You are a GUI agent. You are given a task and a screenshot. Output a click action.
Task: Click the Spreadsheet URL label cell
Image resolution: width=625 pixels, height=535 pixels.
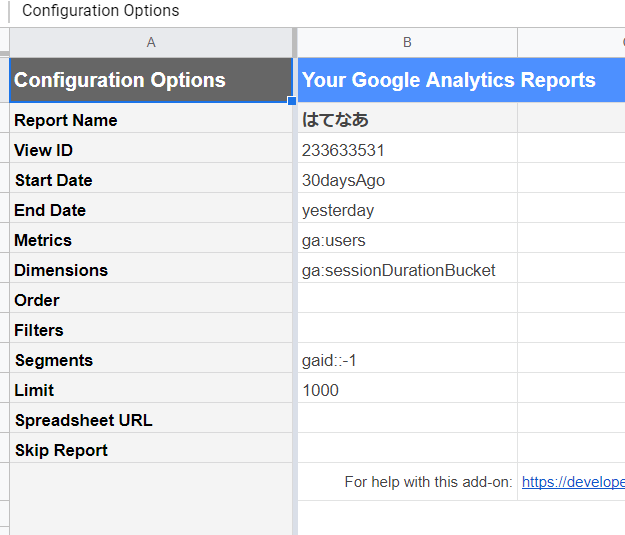tap(151, 418)
